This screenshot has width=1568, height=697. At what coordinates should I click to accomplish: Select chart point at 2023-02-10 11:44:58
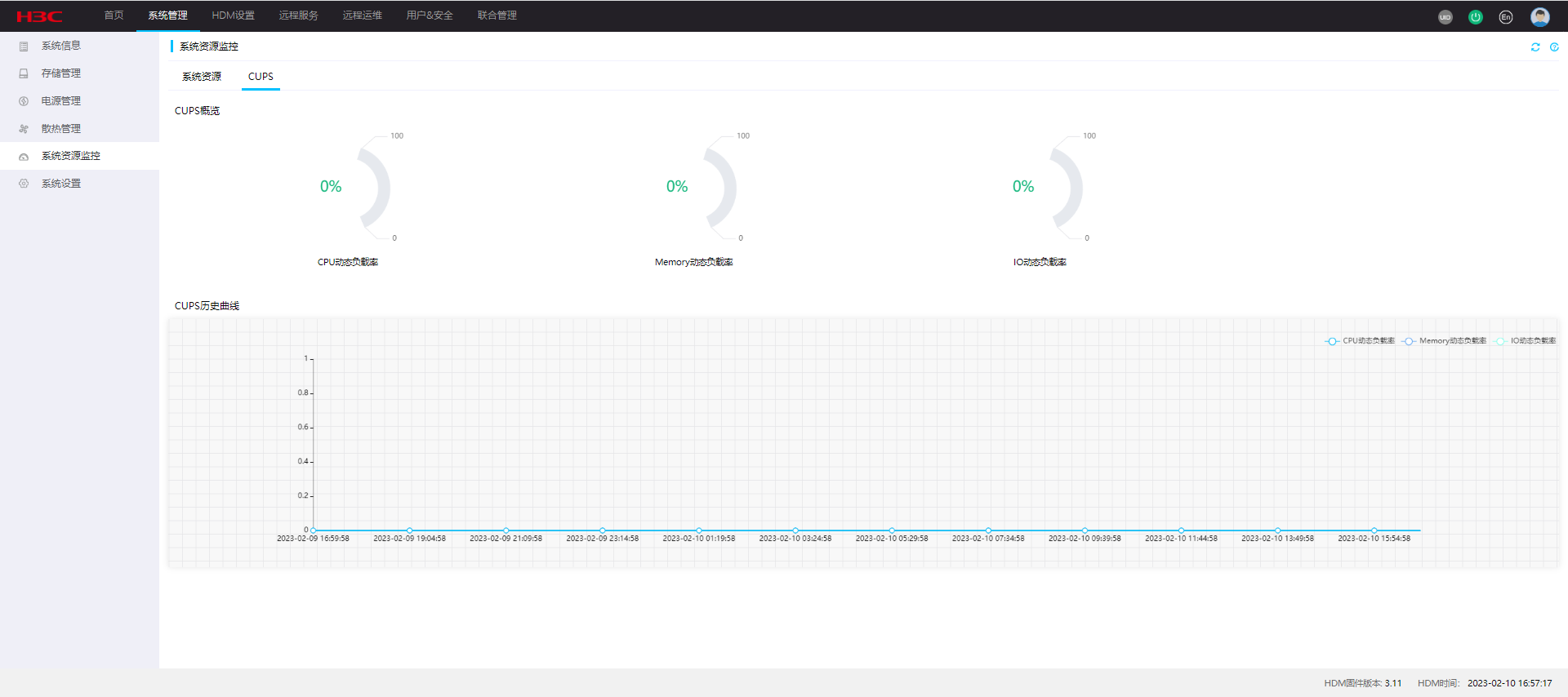[x=1181, y=531]
